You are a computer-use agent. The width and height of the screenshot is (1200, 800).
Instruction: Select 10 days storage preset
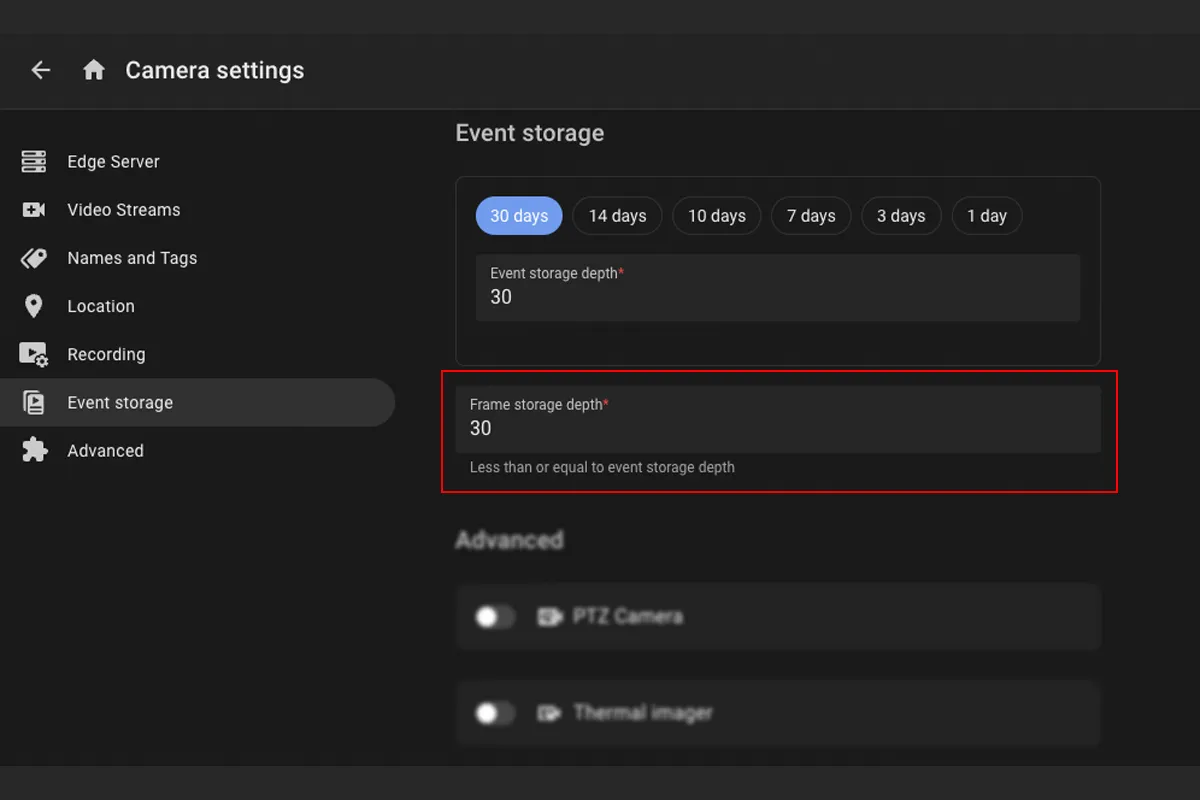(717, 216)
